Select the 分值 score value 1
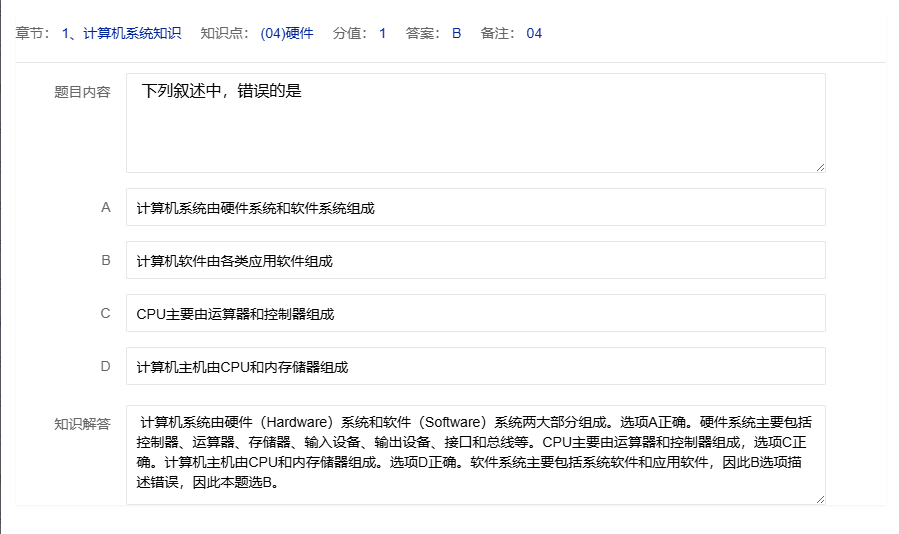This screenshot has height=534, width=899. click(x=382, y=33)
